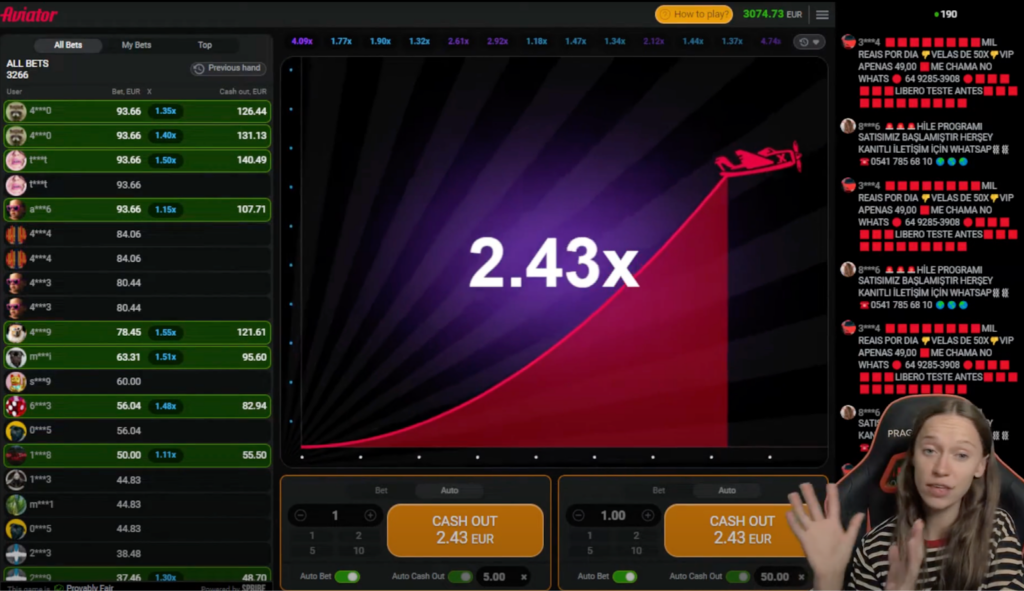Click the Previous hand clock icon

(x=199, y=69)
